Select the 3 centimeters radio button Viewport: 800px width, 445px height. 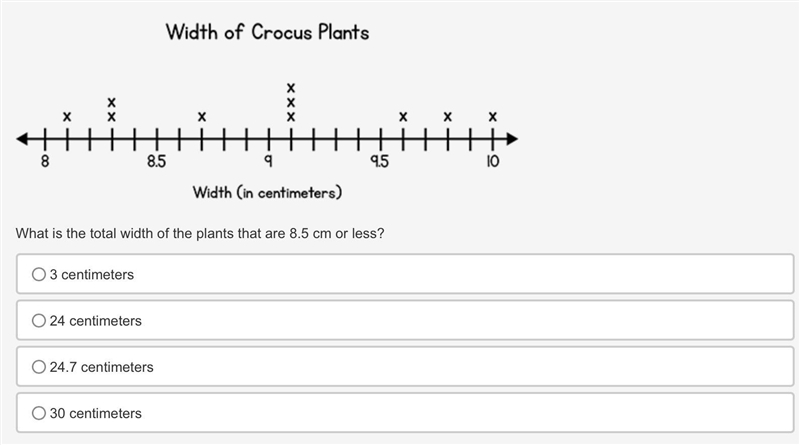pos(39,275)
